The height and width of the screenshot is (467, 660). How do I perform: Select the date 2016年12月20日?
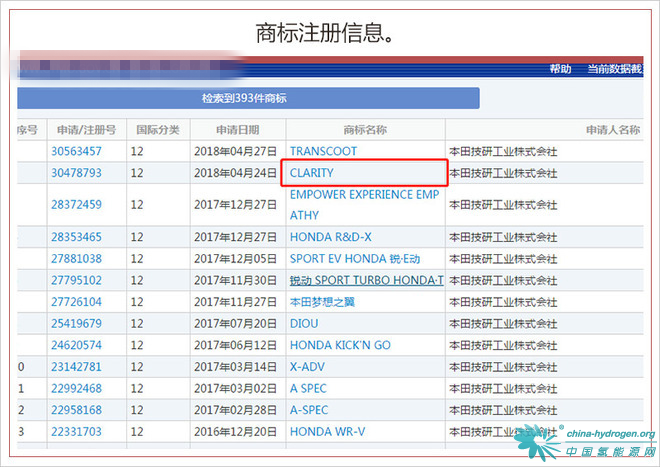(x=235, y=432)
